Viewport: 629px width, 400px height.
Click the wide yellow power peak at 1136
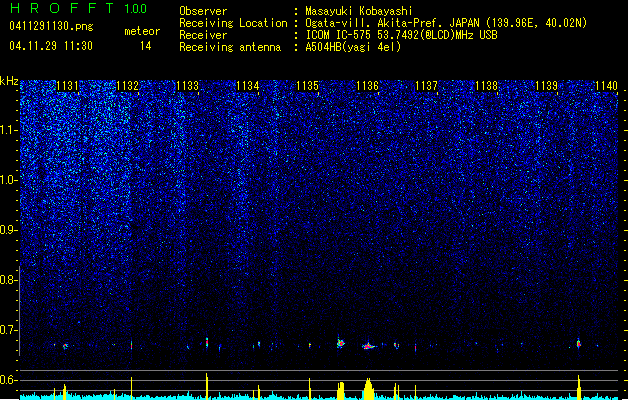coord(369,388)
